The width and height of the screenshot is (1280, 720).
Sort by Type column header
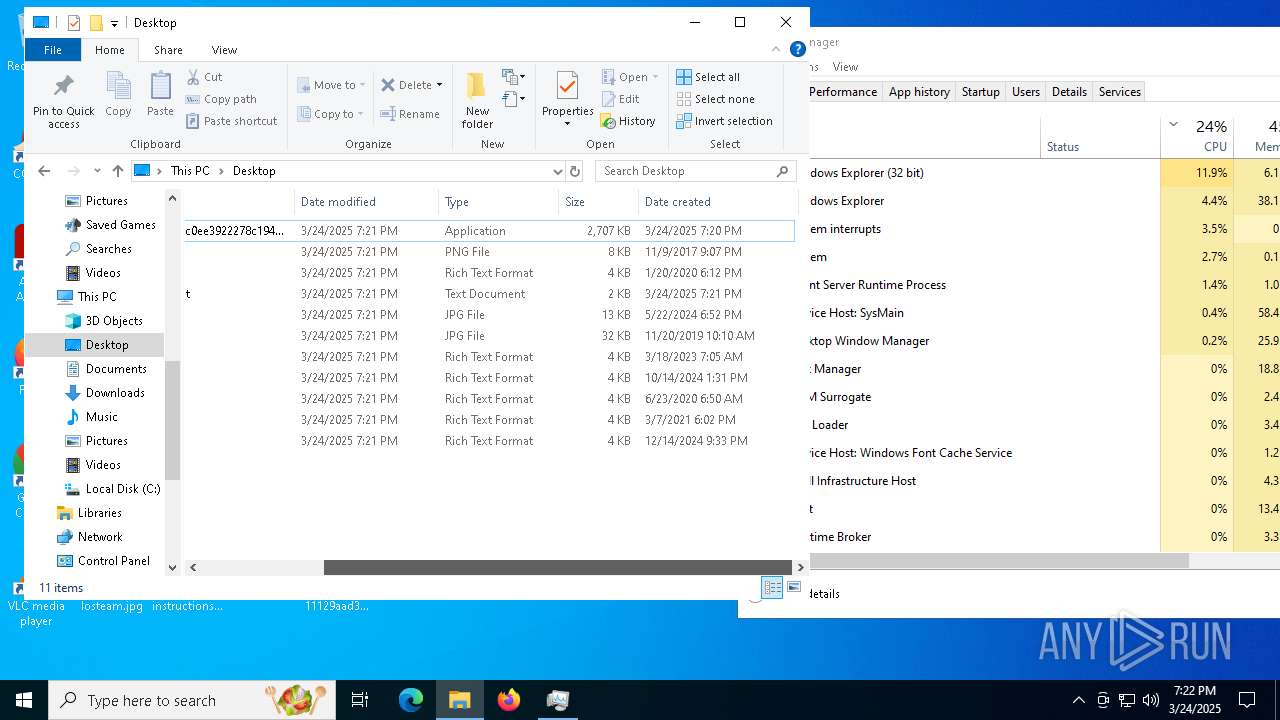[498, 202]
